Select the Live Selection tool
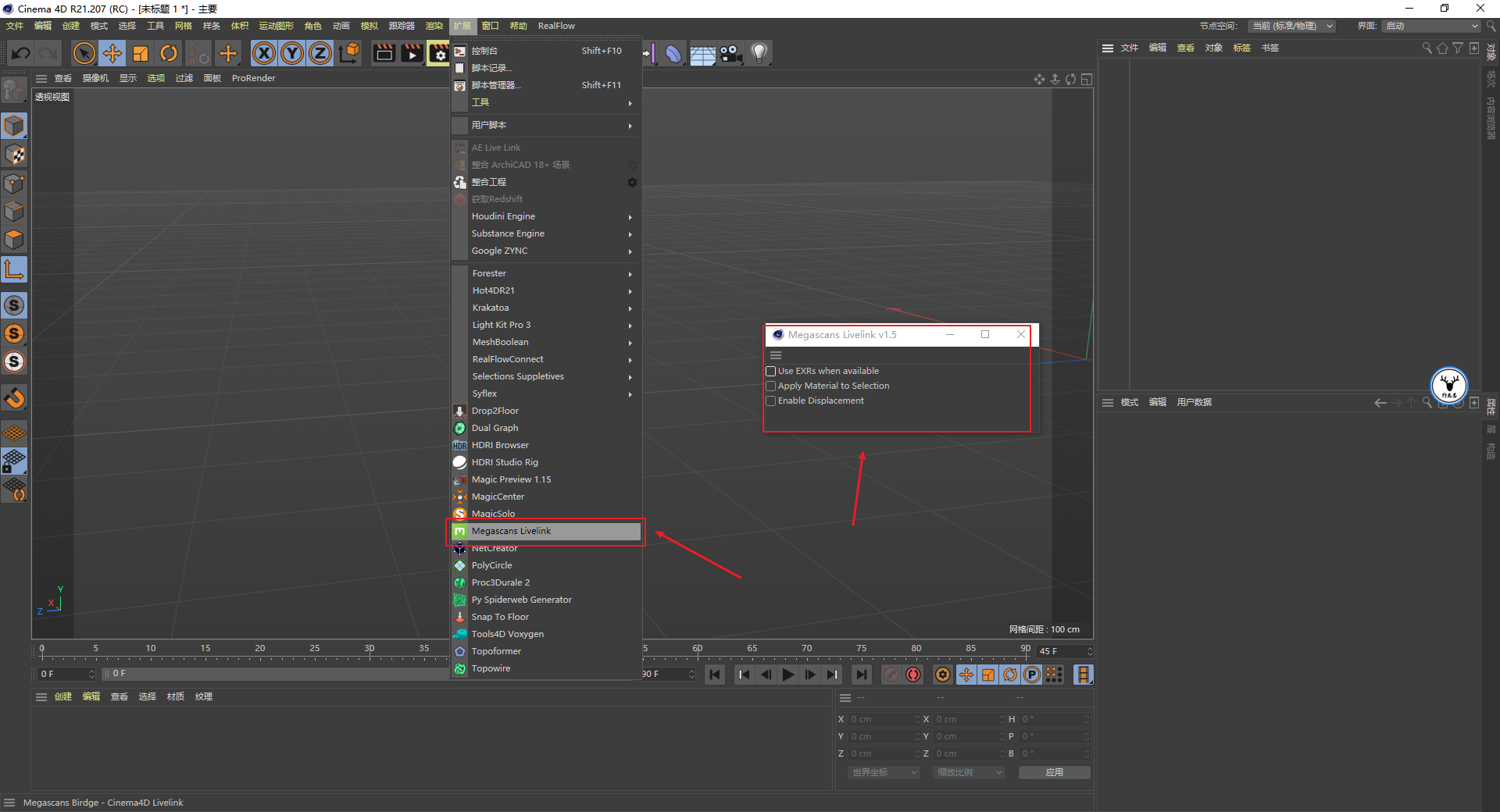 (84, 53)
